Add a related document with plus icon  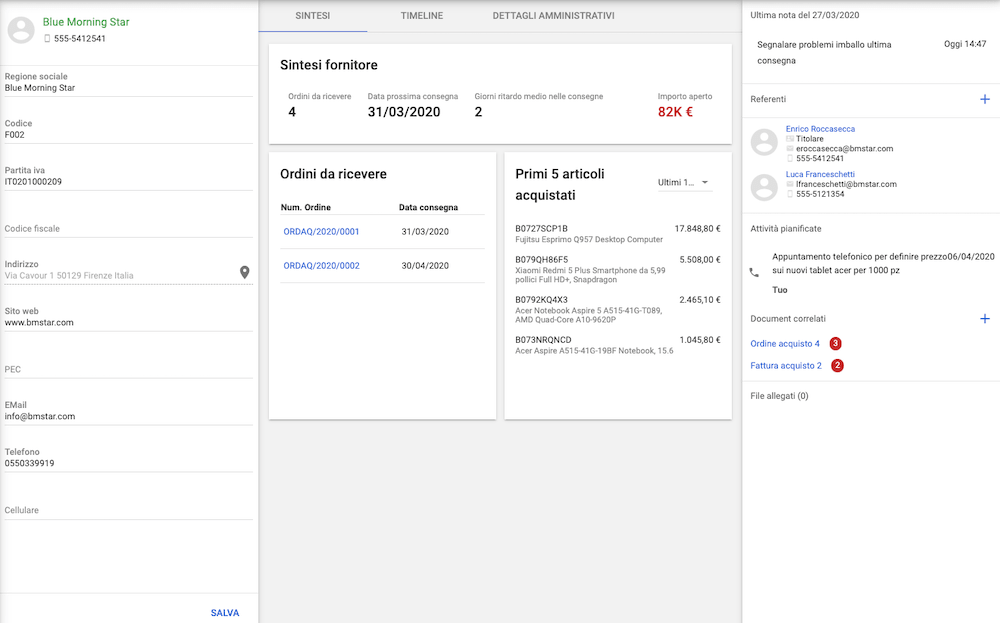click(x=985, y=318)
